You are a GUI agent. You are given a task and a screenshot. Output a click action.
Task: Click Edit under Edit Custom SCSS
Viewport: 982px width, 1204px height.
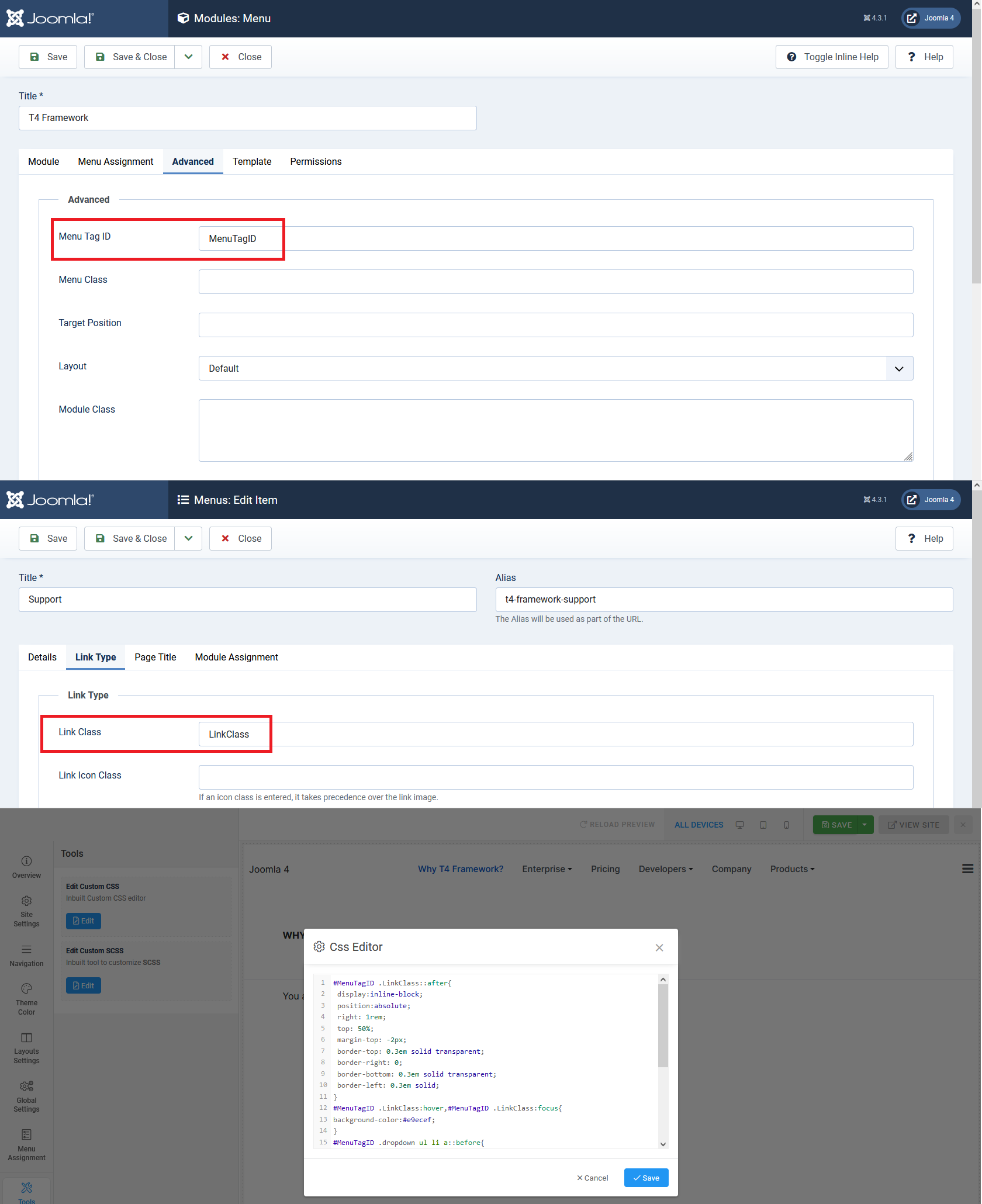(x=84, y=985)
